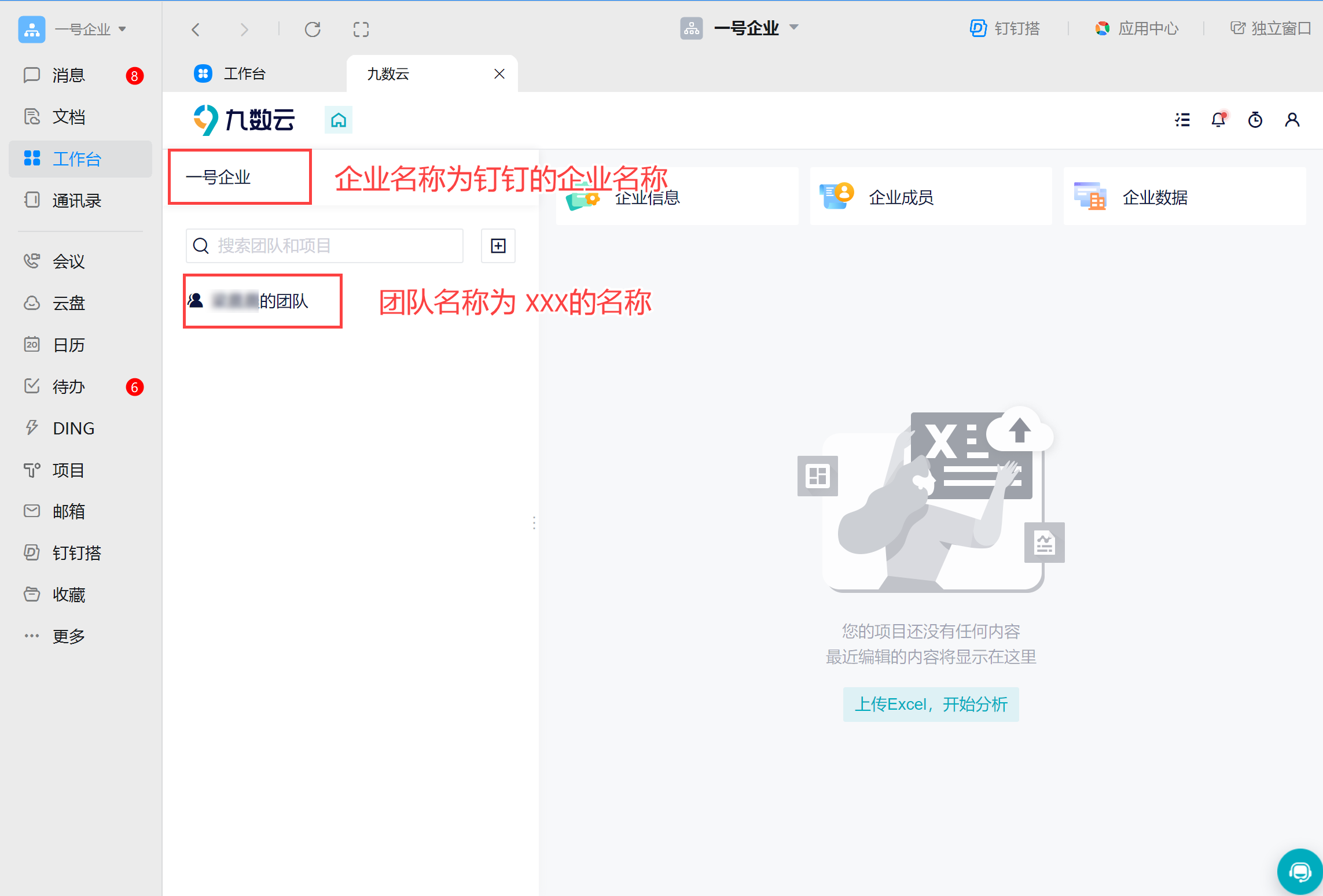1323x896 pixels.
Task: Open 更多 in the sidebar
Action: pyautogui.click(x=68, y=636)
